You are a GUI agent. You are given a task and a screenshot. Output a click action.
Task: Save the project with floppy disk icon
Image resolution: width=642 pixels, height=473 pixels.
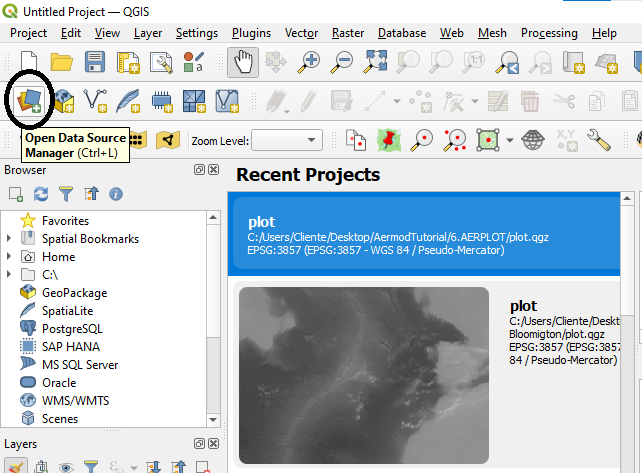pos(95,62)
